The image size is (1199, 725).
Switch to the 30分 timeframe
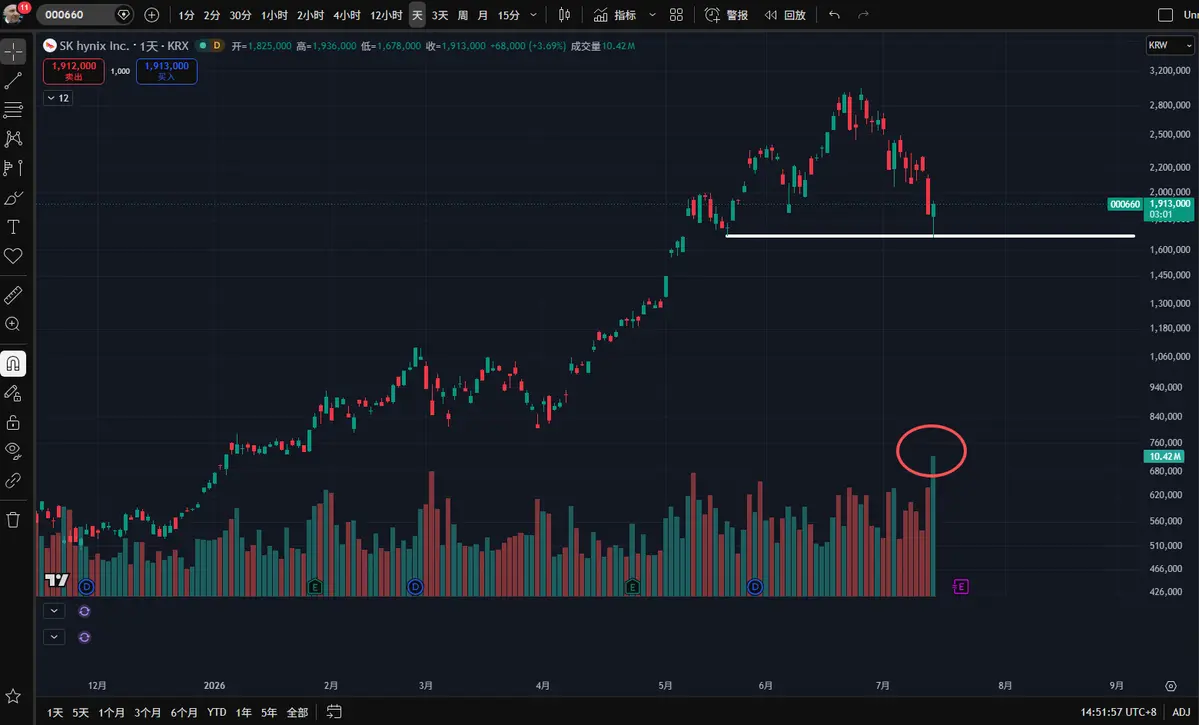coord(240,15)
